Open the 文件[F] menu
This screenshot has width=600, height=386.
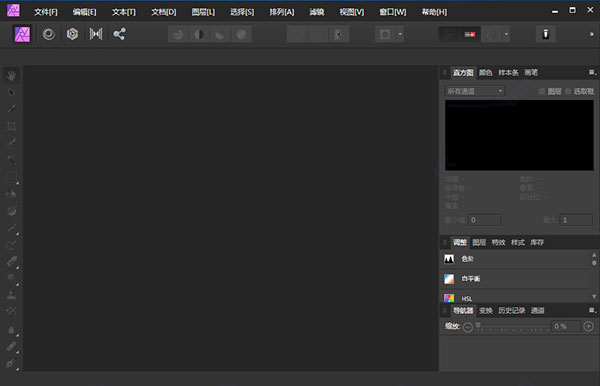[46, 12]
